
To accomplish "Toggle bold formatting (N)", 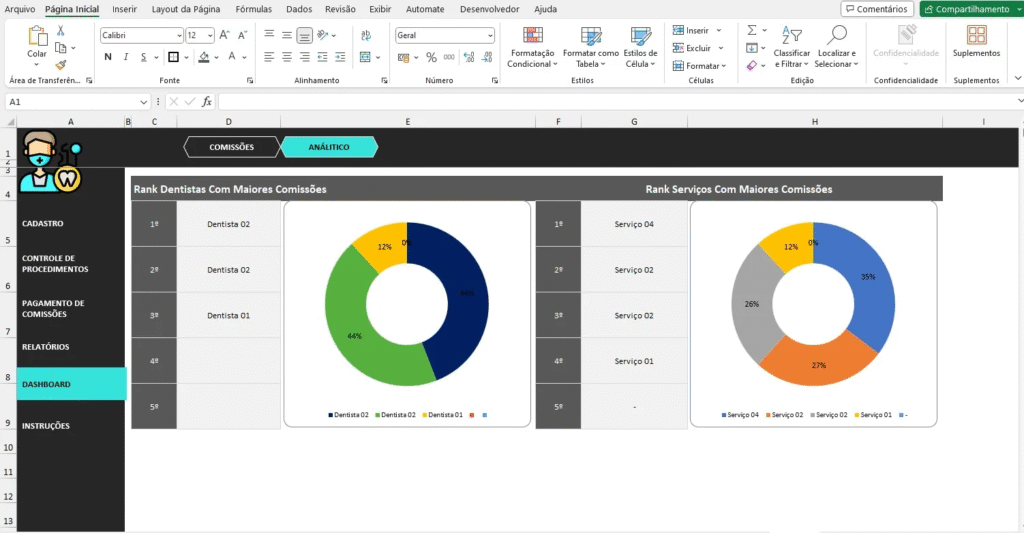I will [x=108, y=57].
